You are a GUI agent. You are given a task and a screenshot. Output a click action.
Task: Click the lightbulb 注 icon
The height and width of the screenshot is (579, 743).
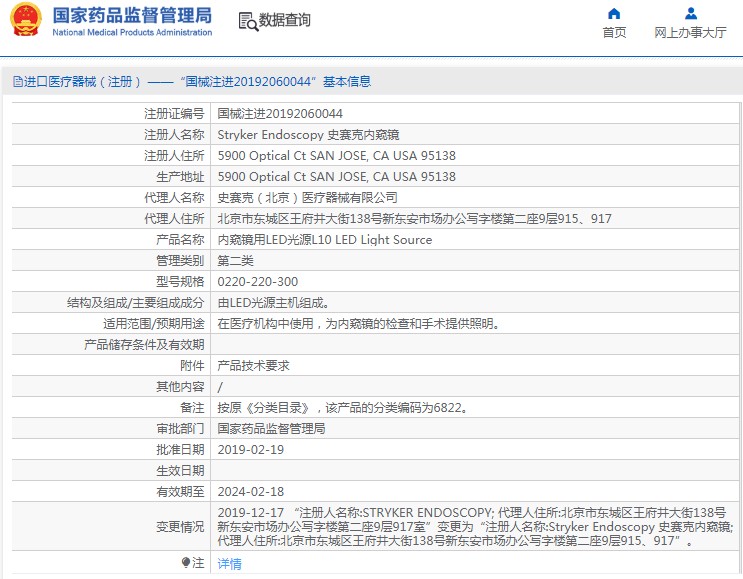tap(186, 562)
